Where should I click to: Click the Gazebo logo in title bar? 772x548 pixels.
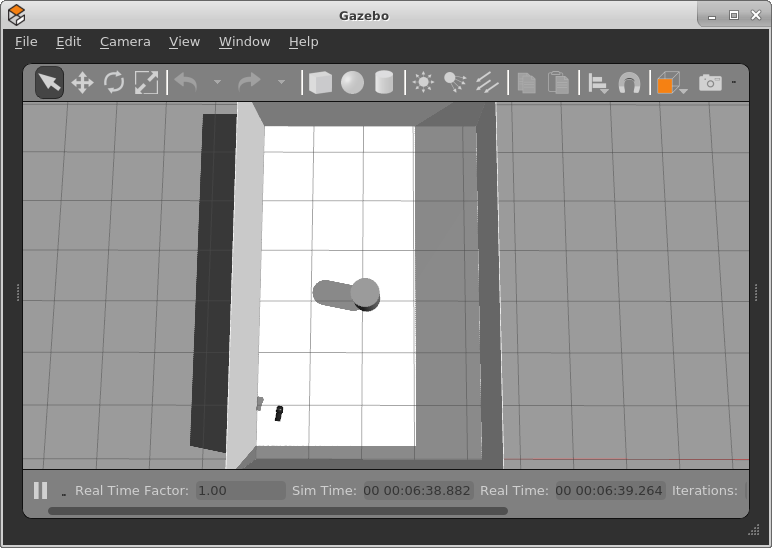tap(17, 15)
